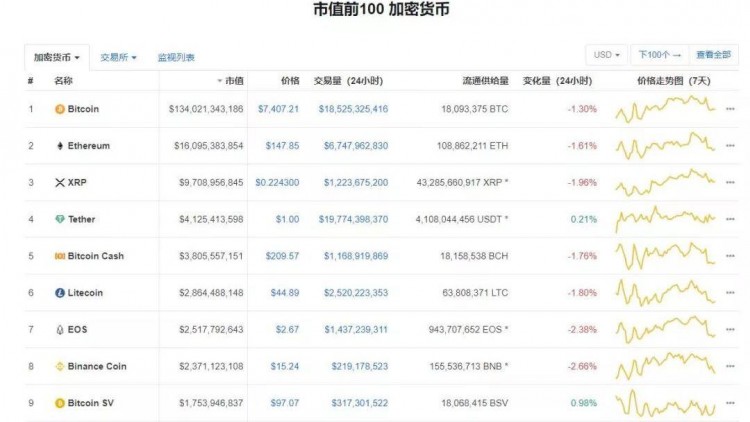
Task: Click the Litecoin logo icon
Action: coord(60,293)
